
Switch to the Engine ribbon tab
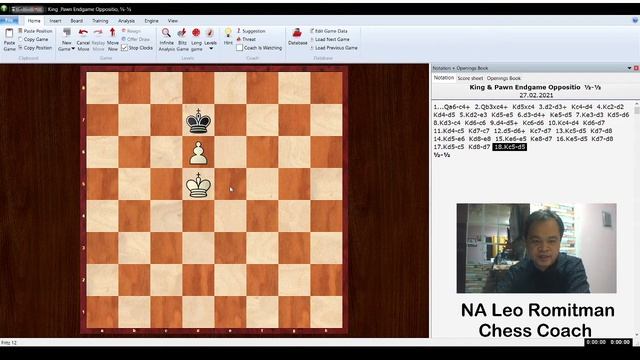(x=151, y=21)
